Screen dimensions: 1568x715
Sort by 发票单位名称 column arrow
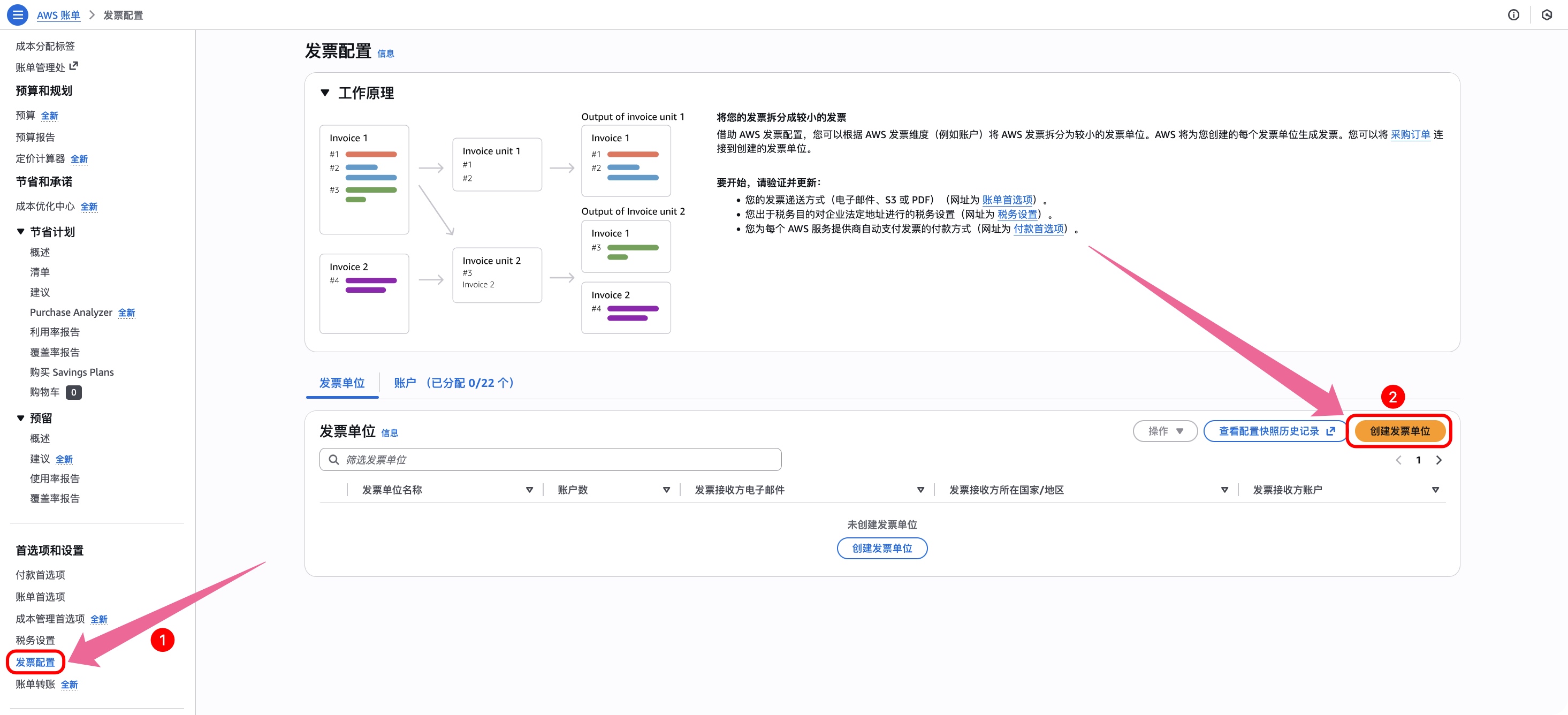click(x=529, y=490)
